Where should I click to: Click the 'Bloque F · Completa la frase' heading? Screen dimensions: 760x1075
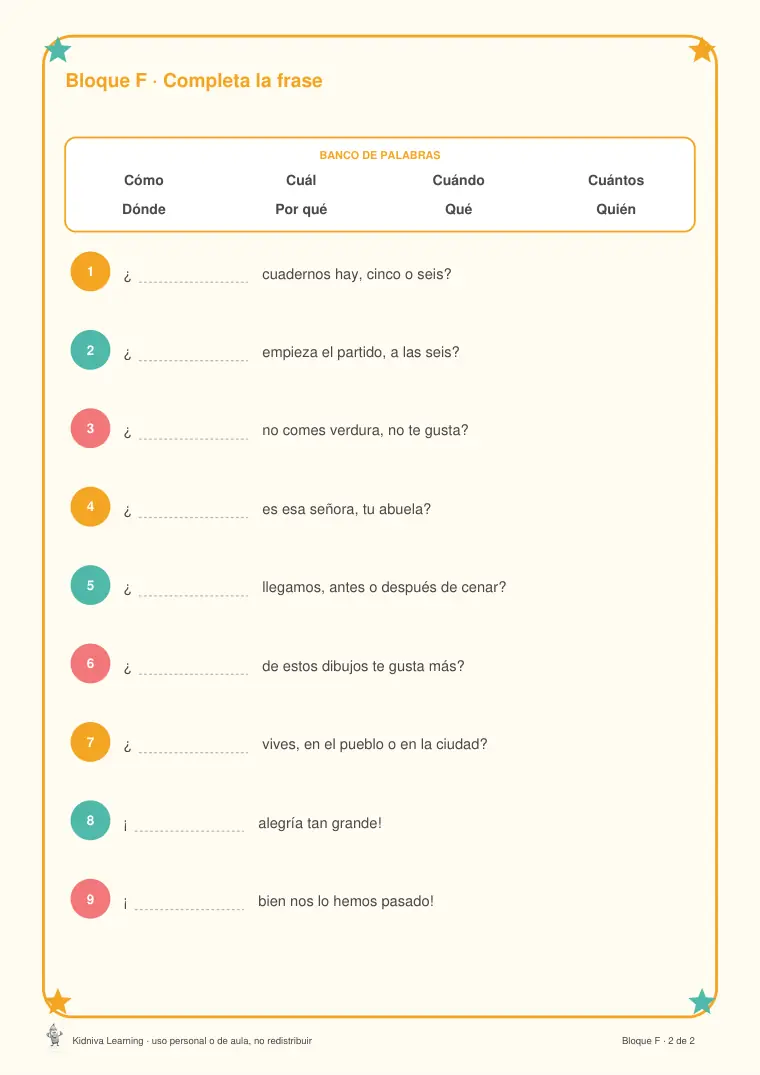194,81
